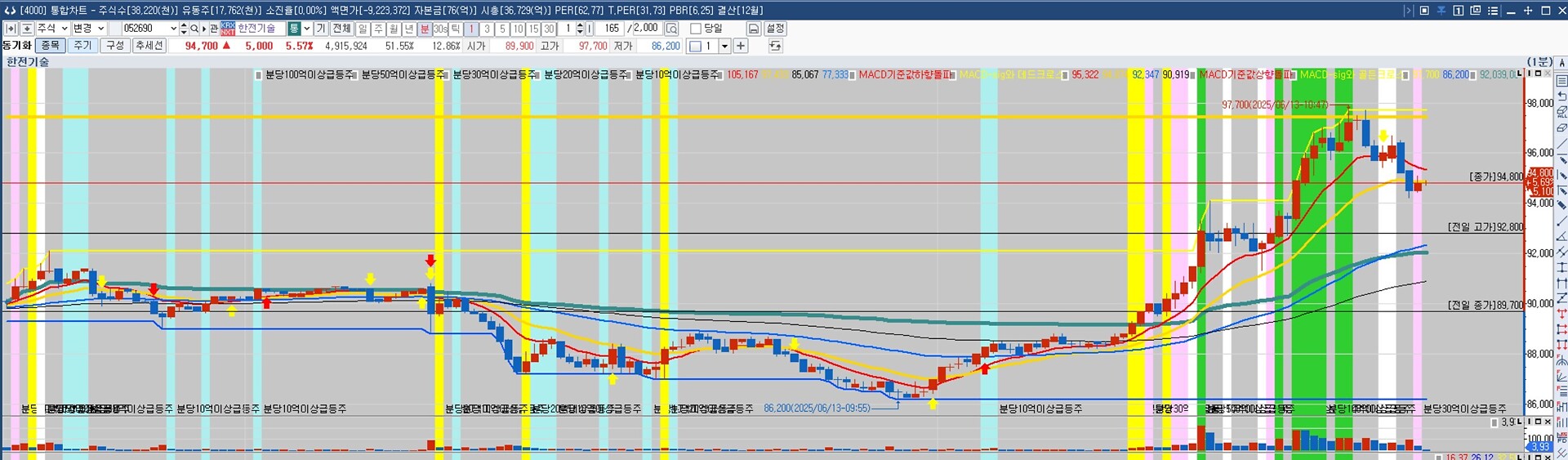
Task: Click the 기 icon in toolbar
Action: 320,29
